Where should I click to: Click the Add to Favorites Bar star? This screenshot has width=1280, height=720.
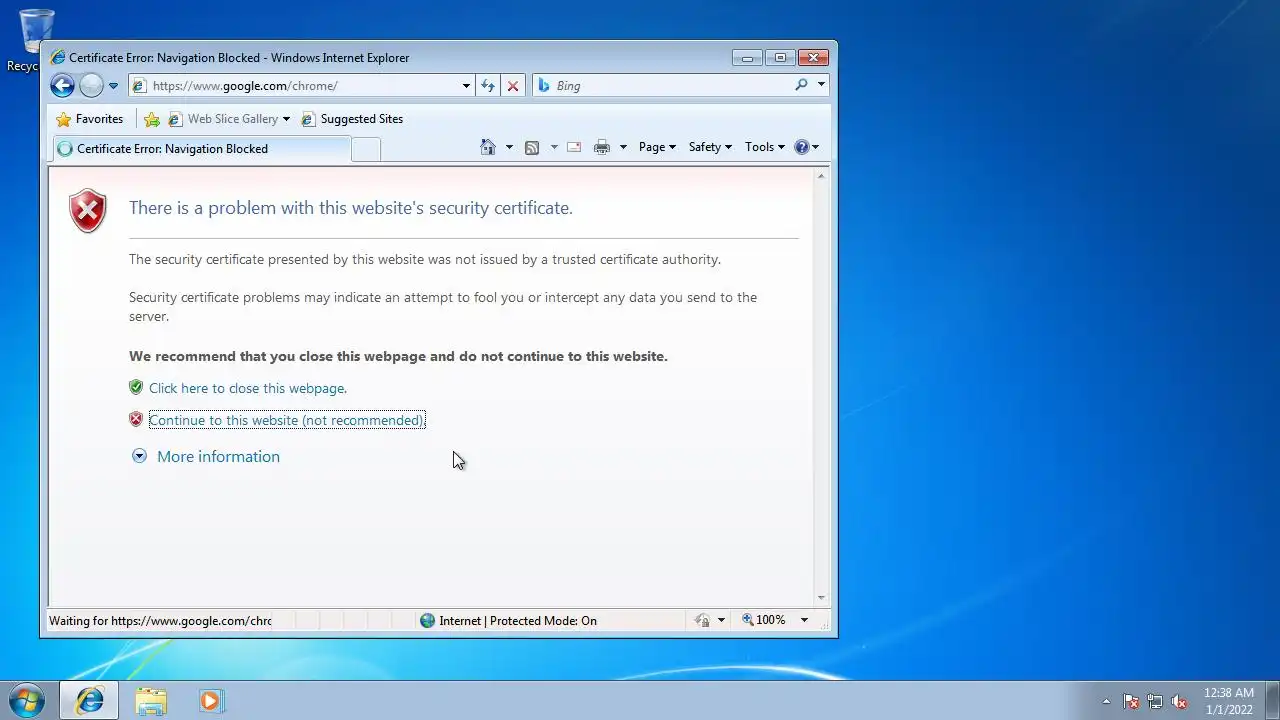coord(152,119)
